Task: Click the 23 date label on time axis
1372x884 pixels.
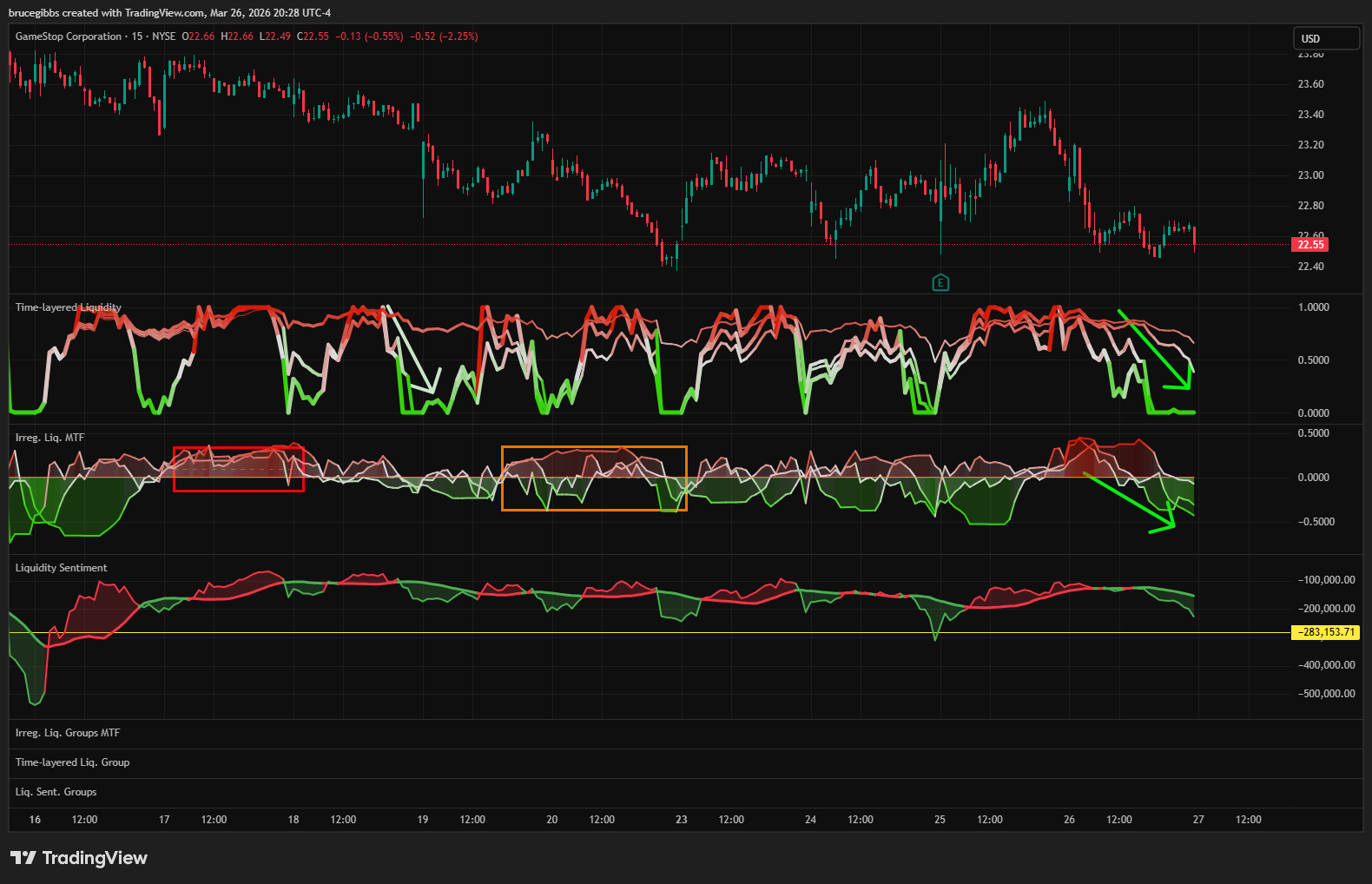Action: pos(682,820)
